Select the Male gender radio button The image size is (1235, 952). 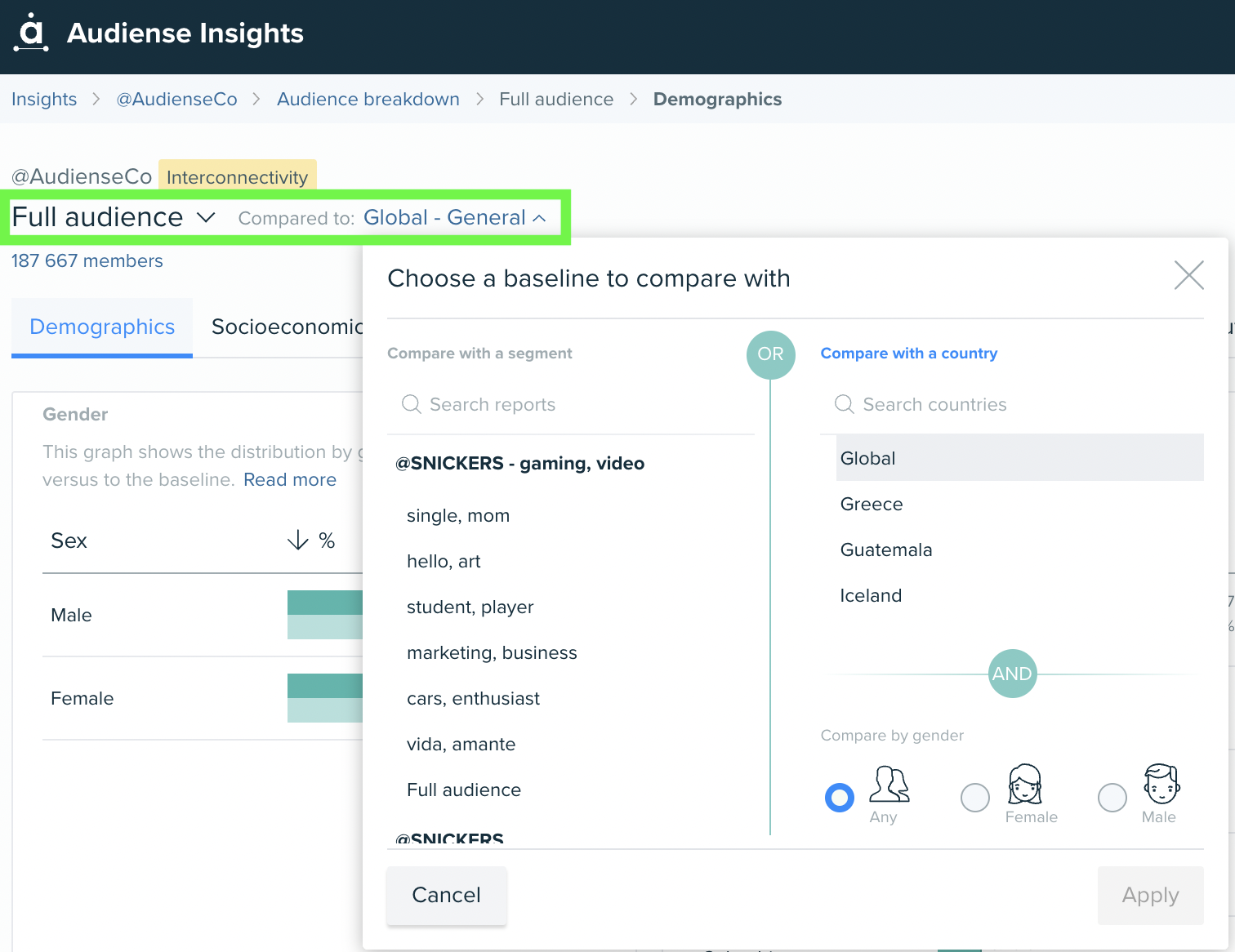pyautogui.click(x=1112, y=797)
